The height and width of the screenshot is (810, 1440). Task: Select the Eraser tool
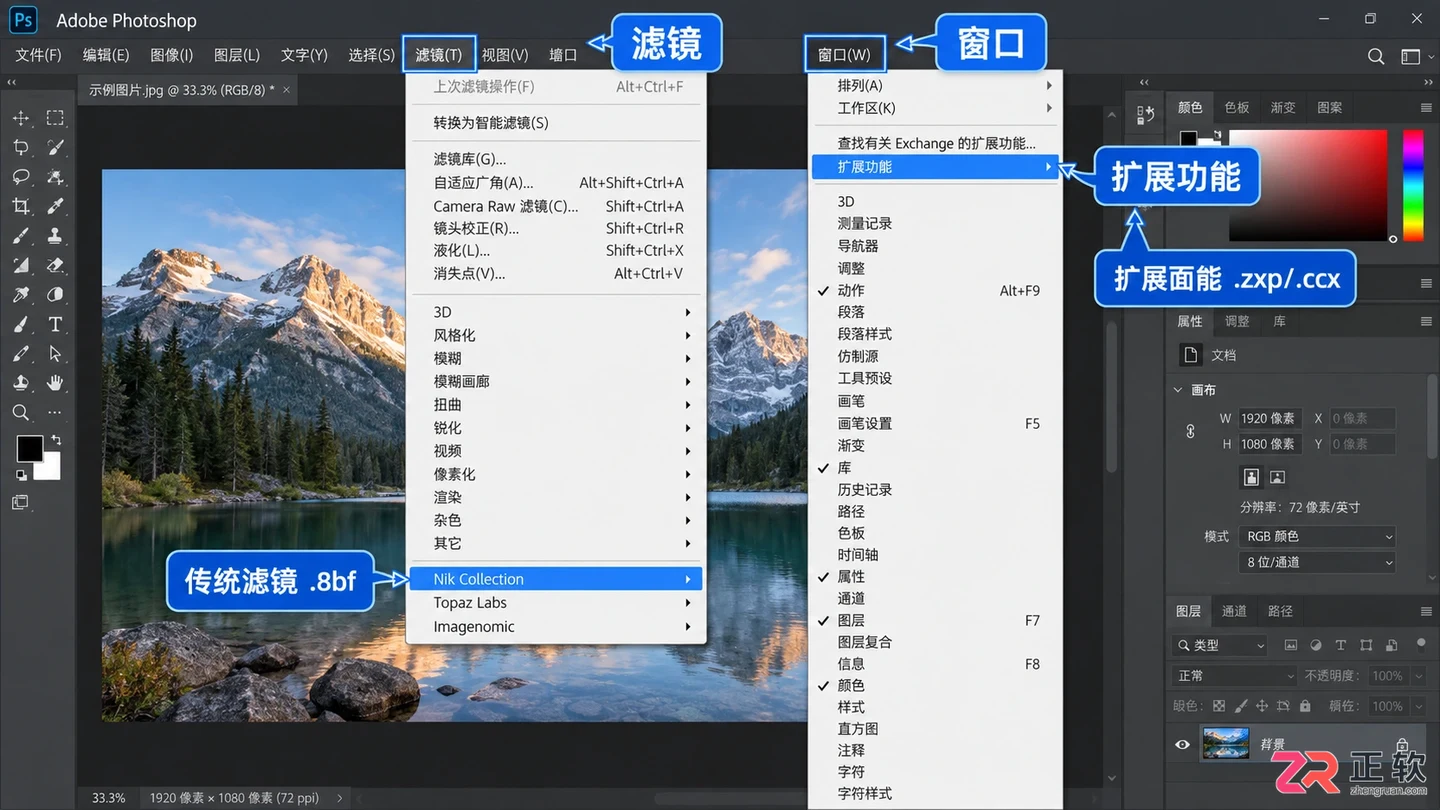tap(55, 265)
